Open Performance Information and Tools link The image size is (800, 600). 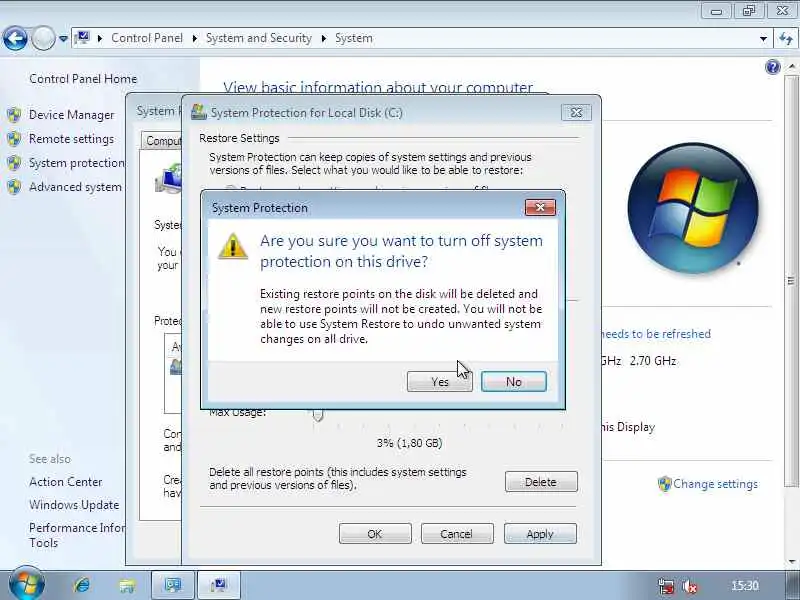[x=77, y=535]
